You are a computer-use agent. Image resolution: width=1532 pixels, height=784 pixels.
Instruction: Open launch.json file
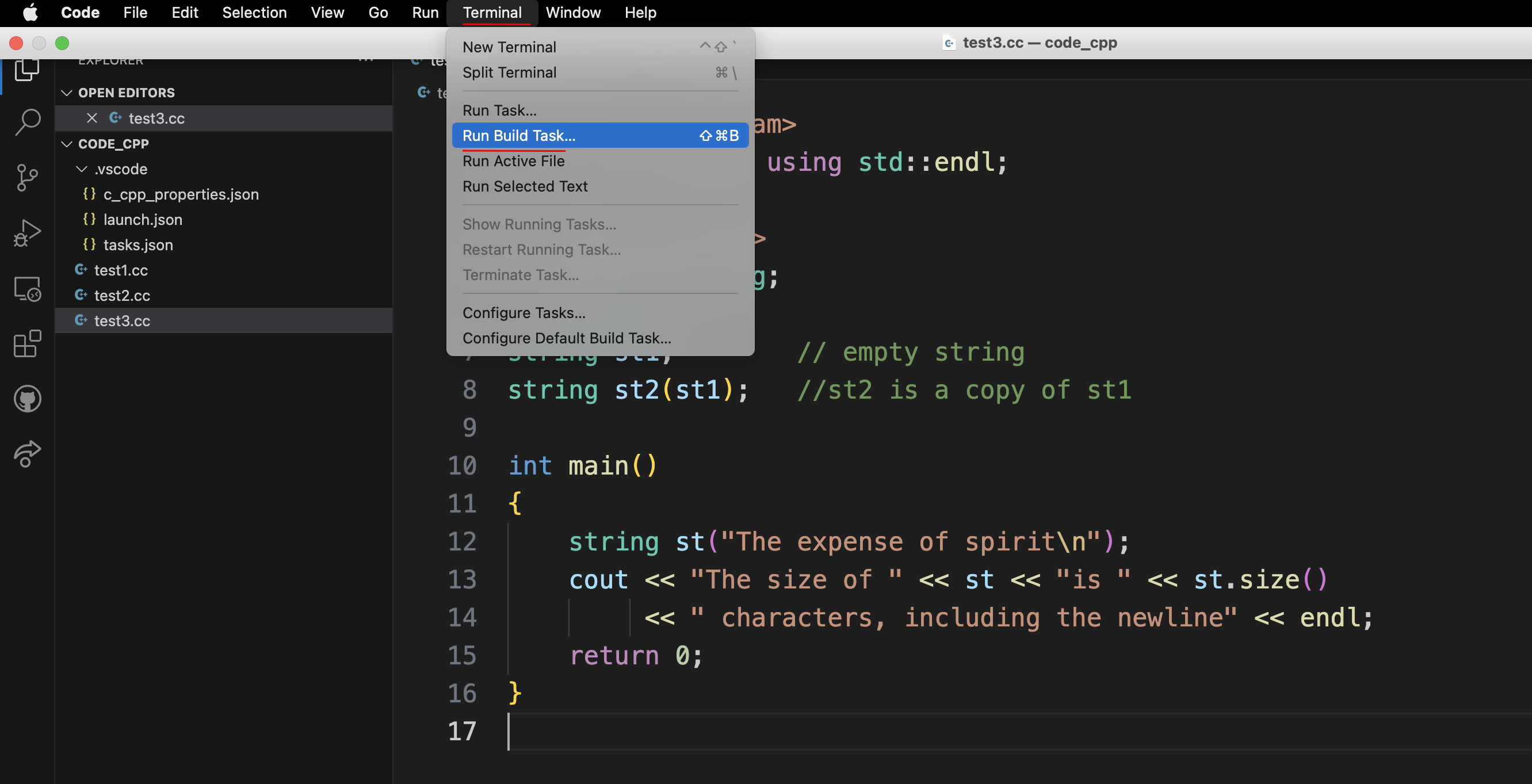tap(224, 220)
